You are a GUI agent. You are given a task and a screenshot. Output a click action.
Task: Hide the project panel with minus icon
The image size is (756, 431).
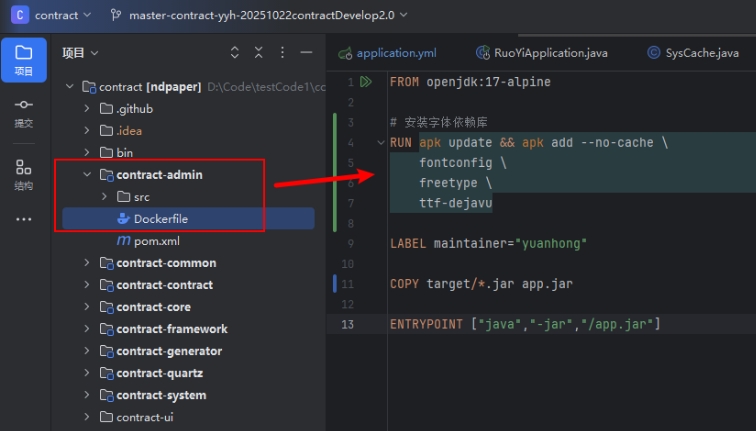coord(306,52)
